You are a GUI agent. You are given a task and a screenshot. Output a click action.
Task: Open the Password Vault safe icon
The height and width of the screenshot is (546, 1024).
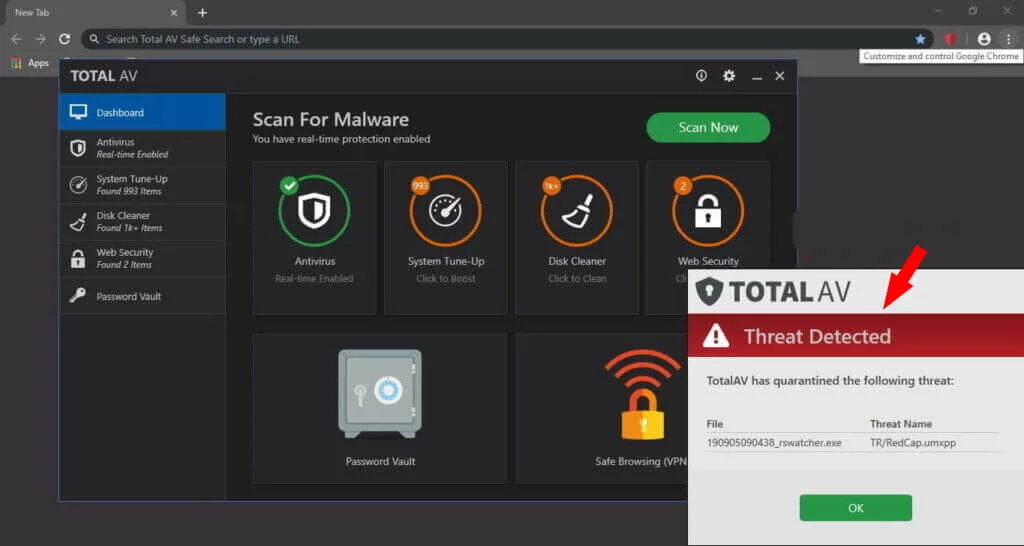(380, 394)
